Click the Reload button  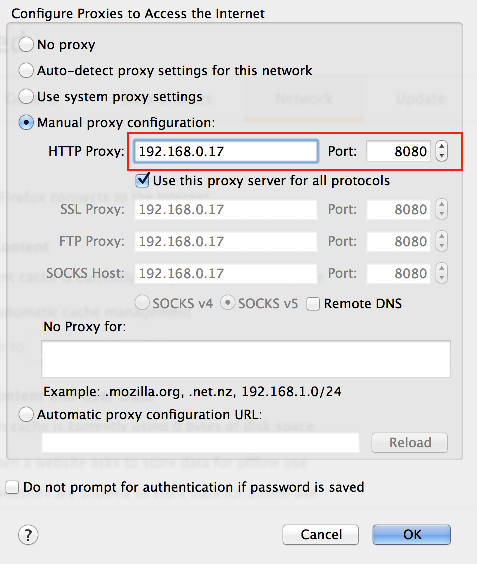point(410,442)
